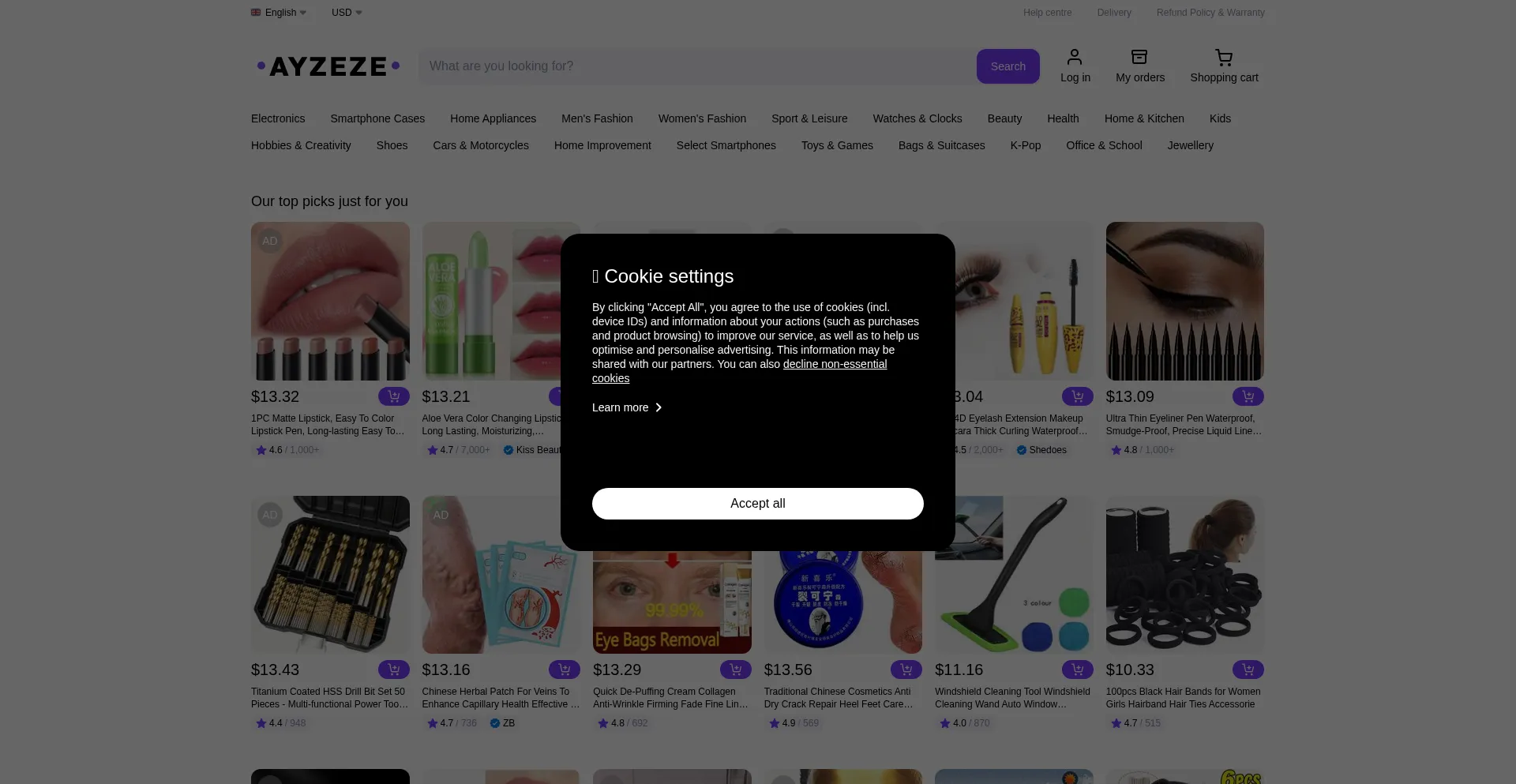This screenshot has height=784, width=1516.
Task: Open Shedoes verified seller badge
Action: click(x=1041, y=450)
